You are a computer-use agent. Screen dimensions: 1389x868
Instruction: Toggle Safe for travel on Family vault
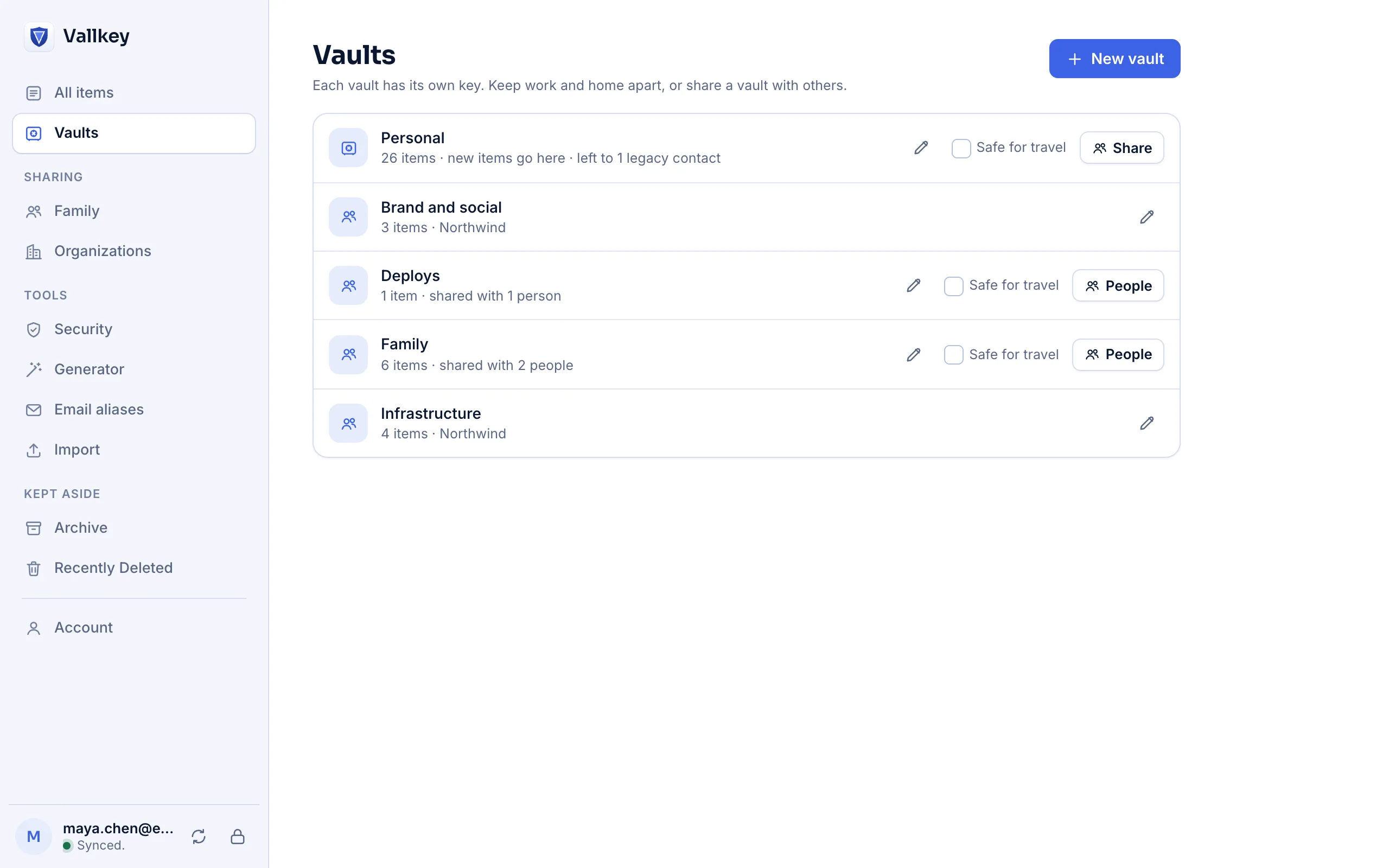point(953,355)
